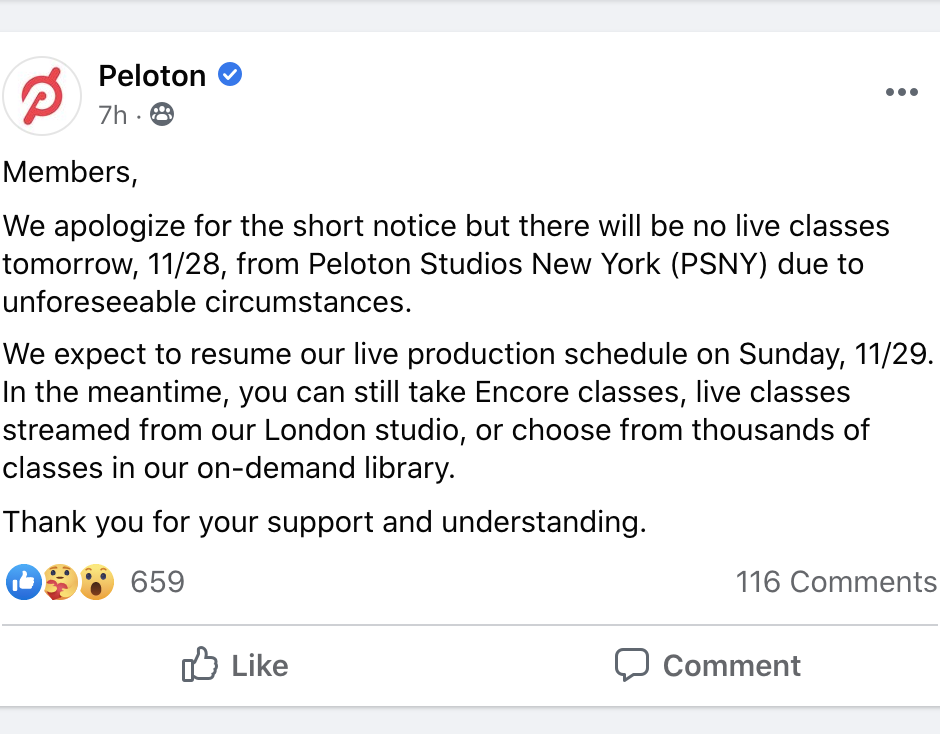This screenshot has width=940, height=734.
Task: Click the audience icon next to 7h
Action: coord(161,116)
